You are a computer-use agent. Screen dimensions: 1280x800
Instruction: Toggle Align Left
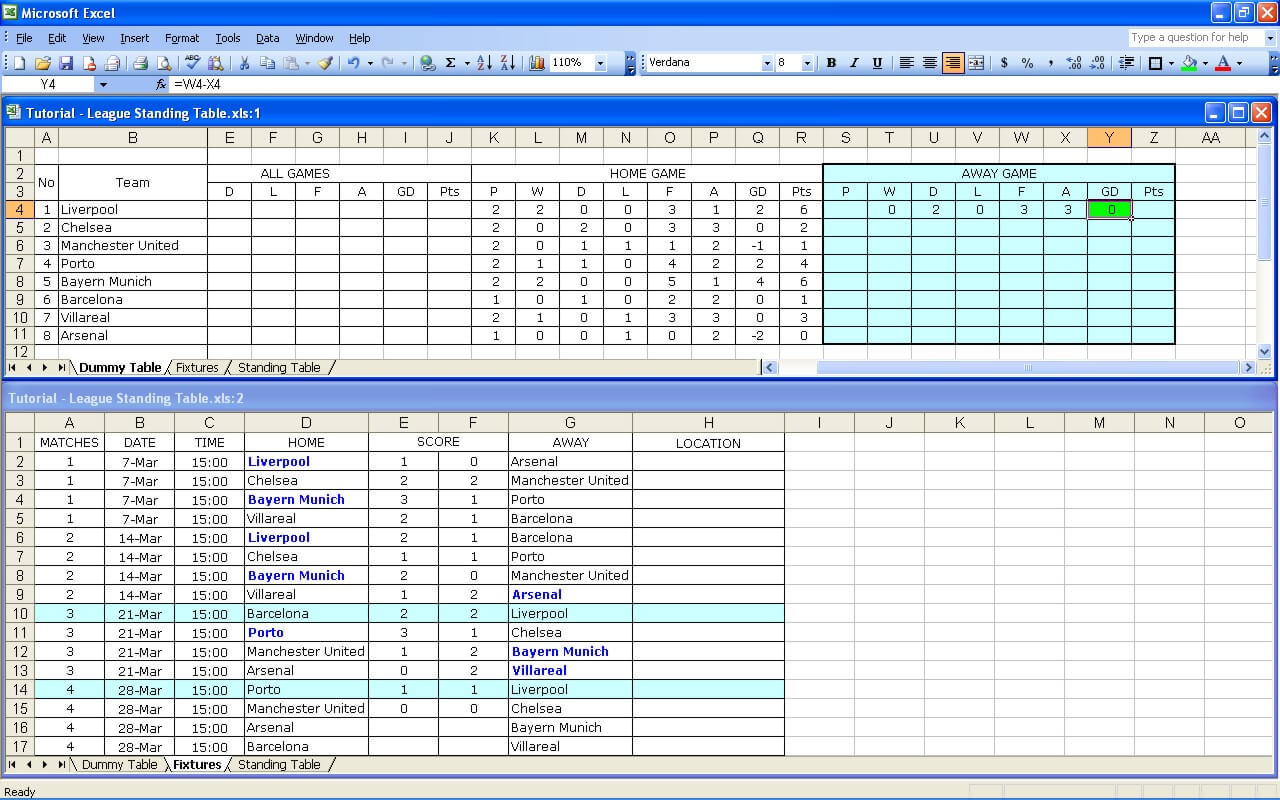[x=907, y=63]
